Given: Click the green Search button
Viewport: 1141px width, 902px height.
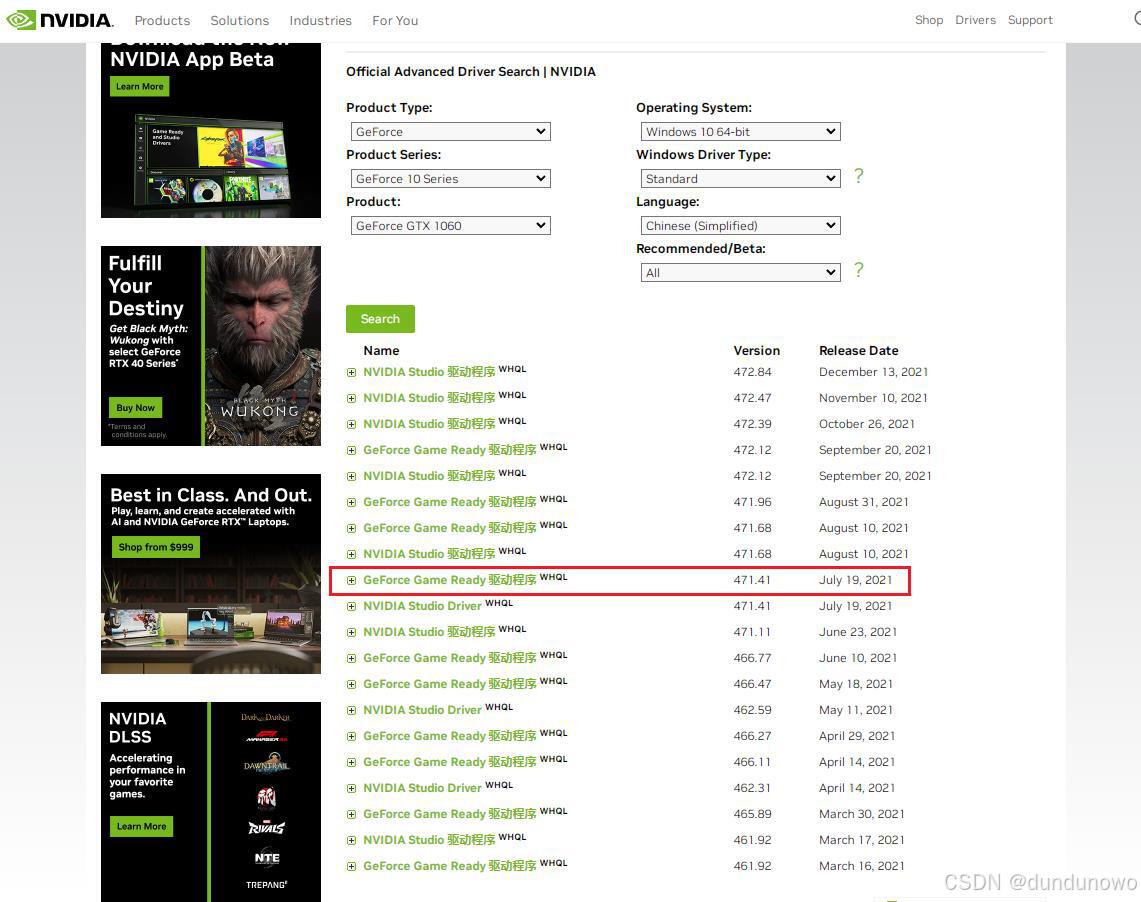Looking at the screenshot, I should coord(380,319).
